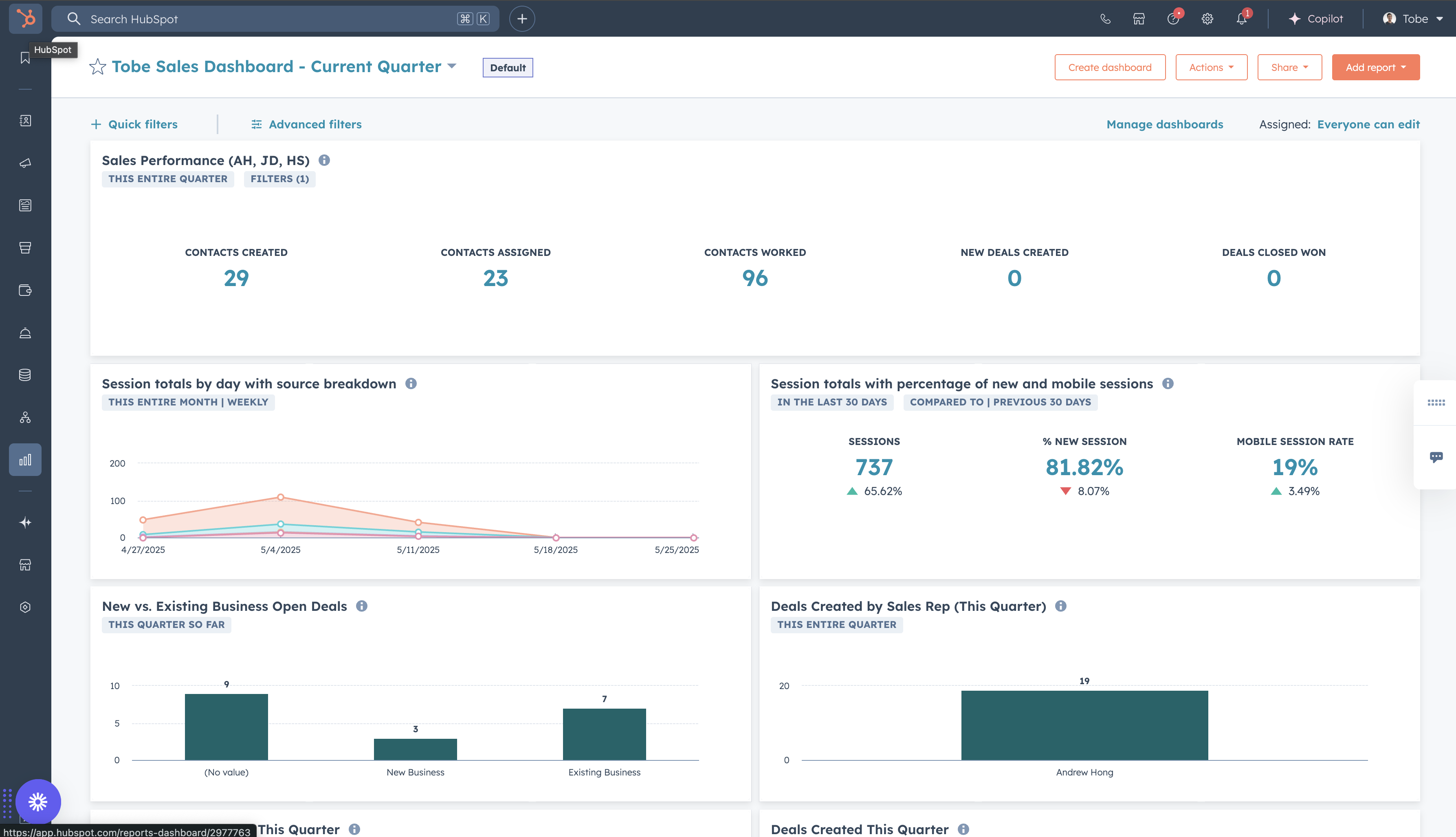Click info icon next to Sales Performance title
Image resolution: width=1456 pixels, height=837 pixels.
pyautogui.click(x=324, y=161)
